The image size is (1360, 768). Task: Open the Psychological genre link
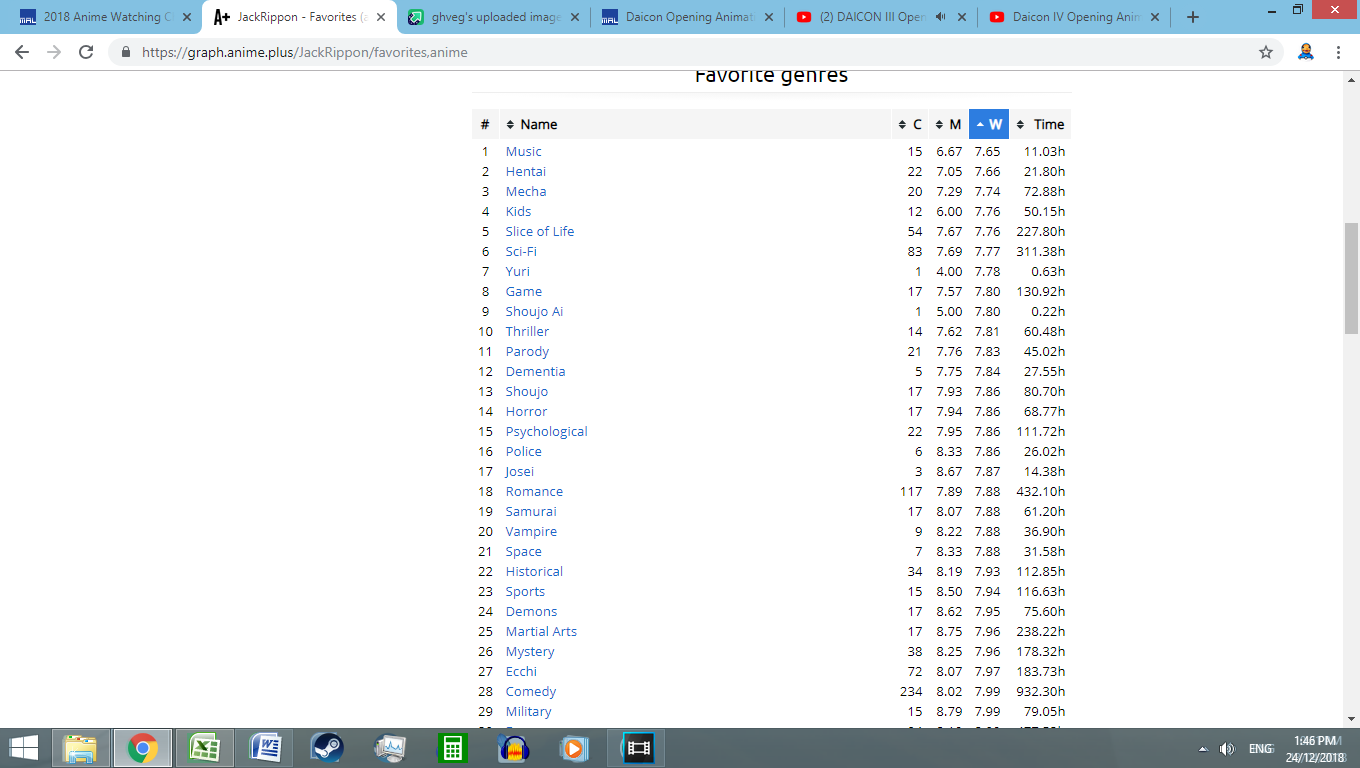tap(546, 431)
